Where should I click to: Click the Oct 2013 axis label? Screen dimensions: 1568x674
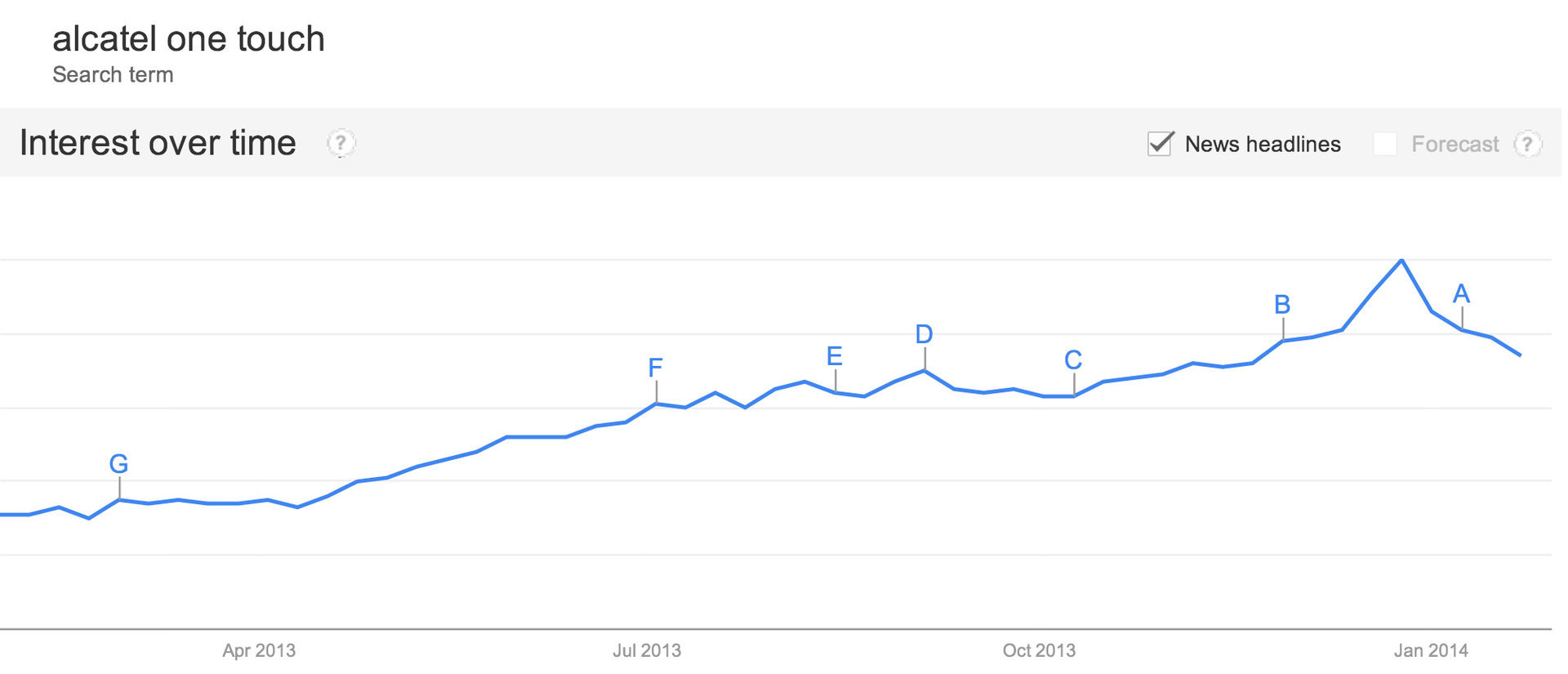1039,650
